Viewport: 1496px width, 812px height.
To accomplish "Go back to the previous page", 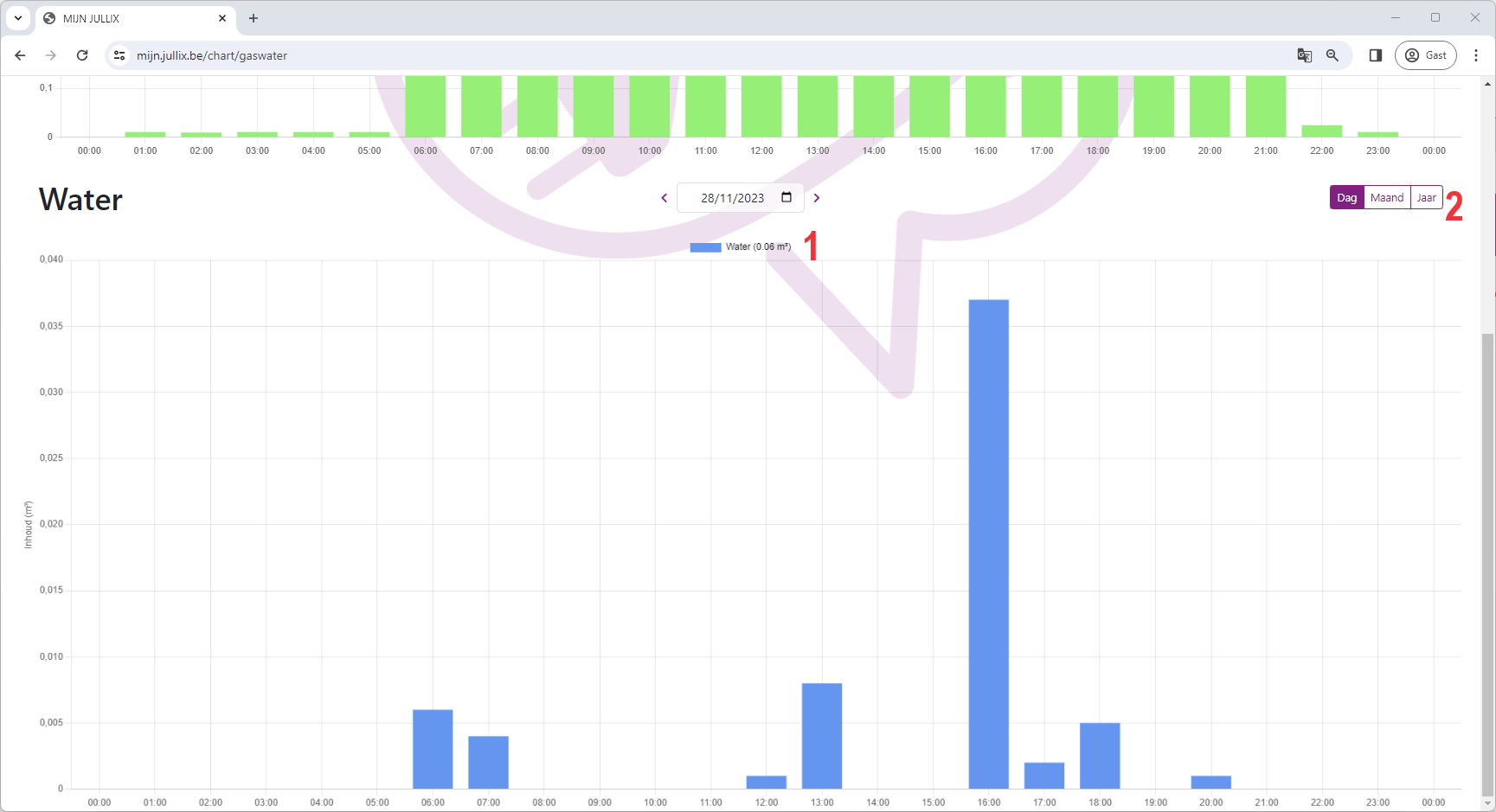I will click(20, 55).
